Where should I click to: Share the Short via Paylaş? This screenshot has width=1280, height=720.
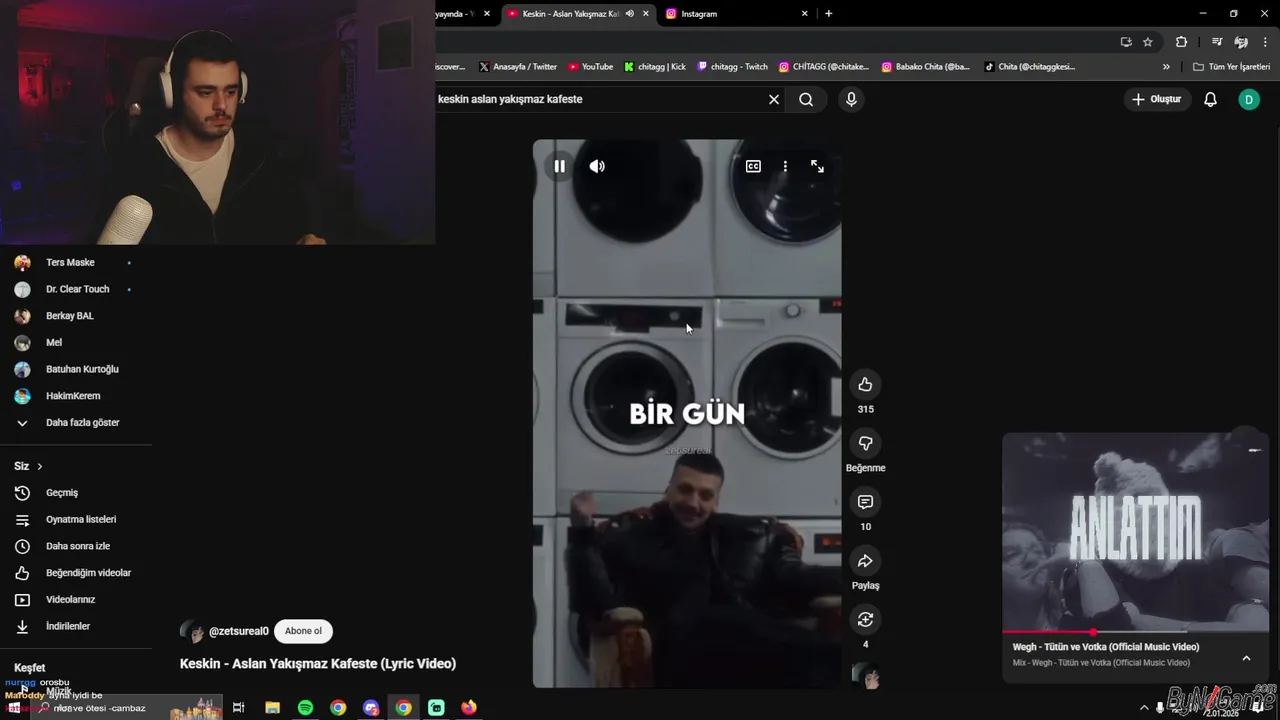[x=865, y=561]
